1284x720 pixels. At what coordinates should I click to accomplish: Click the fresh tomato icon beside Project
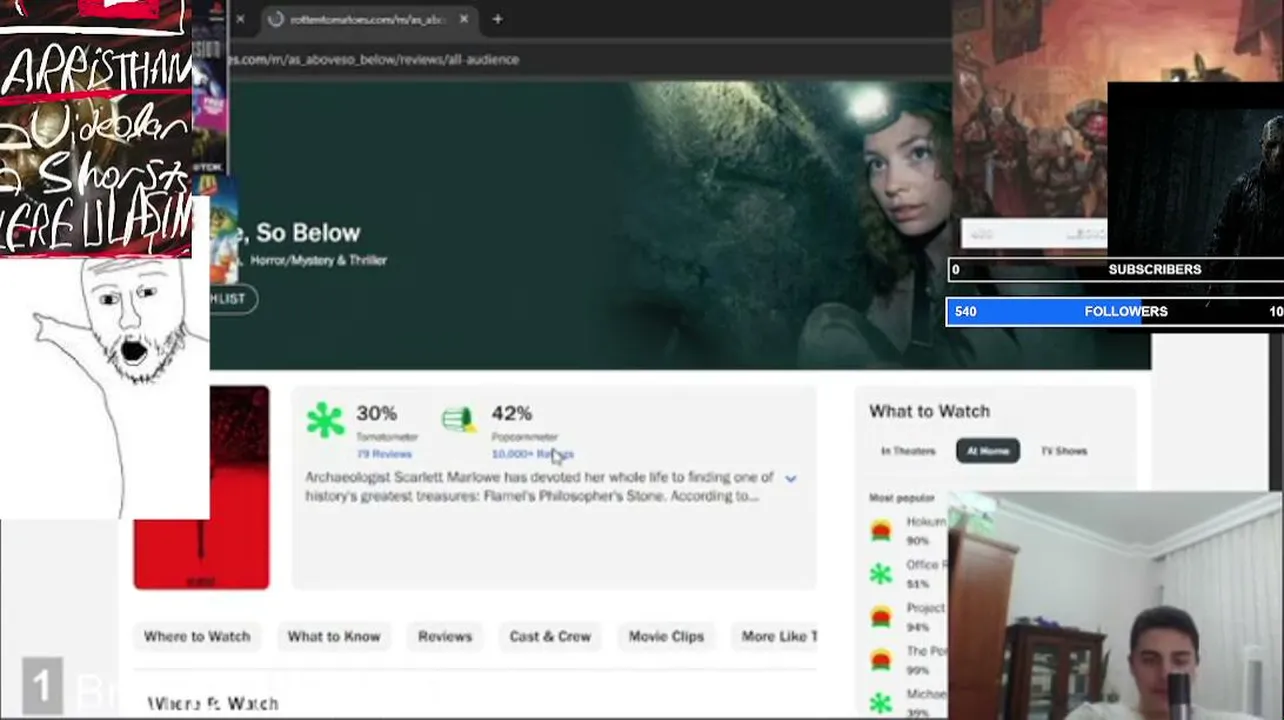(x=881, y=617)
